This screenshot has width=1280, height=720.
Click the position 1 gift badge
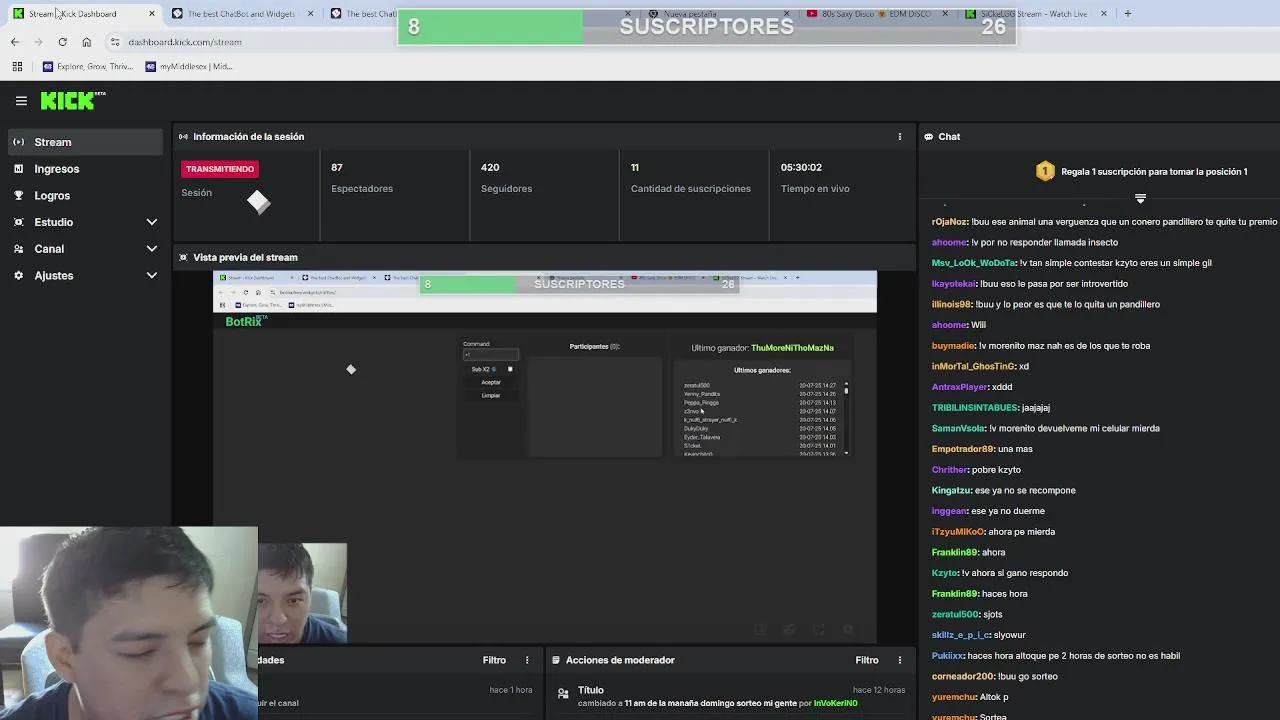pos(1045,172)
